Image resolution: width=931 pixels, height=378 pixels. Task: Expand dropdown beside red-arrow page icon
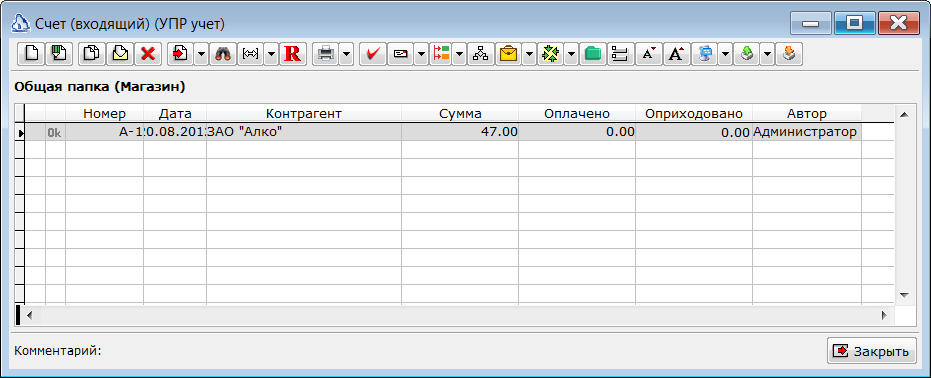tap(201, 54)
